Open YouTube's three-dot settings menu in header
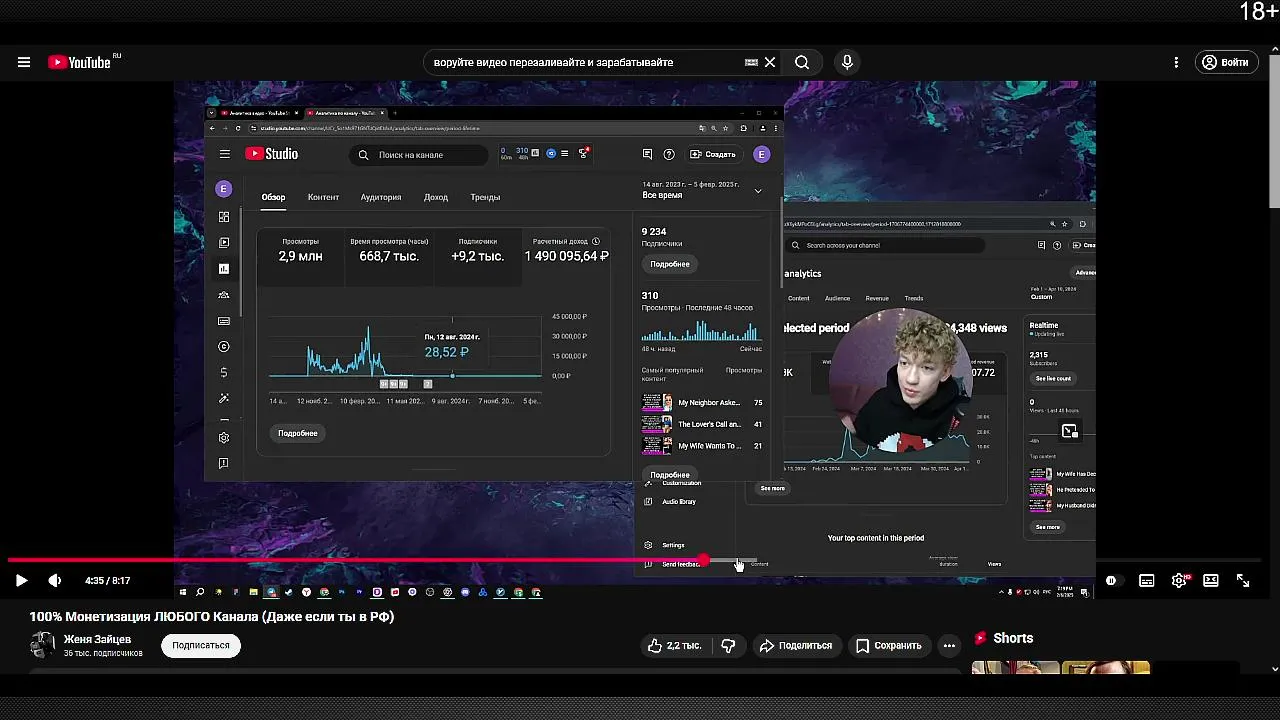This screenshot has height=720, width=1280. [1176, 62]
